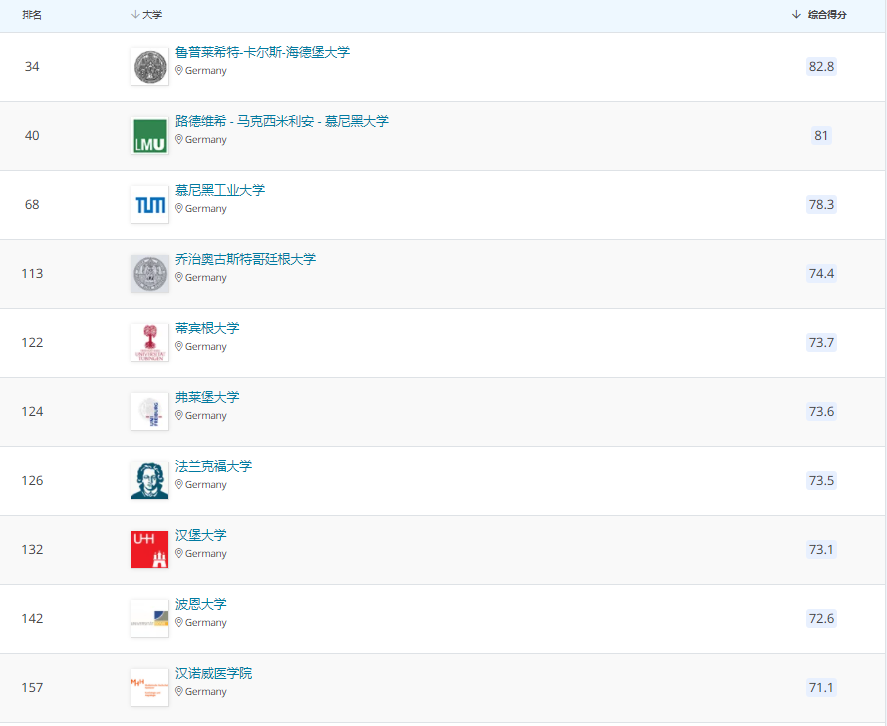Open the 汉堡大学 link
The height and width of the screenshot is (726, 887).
201,535
